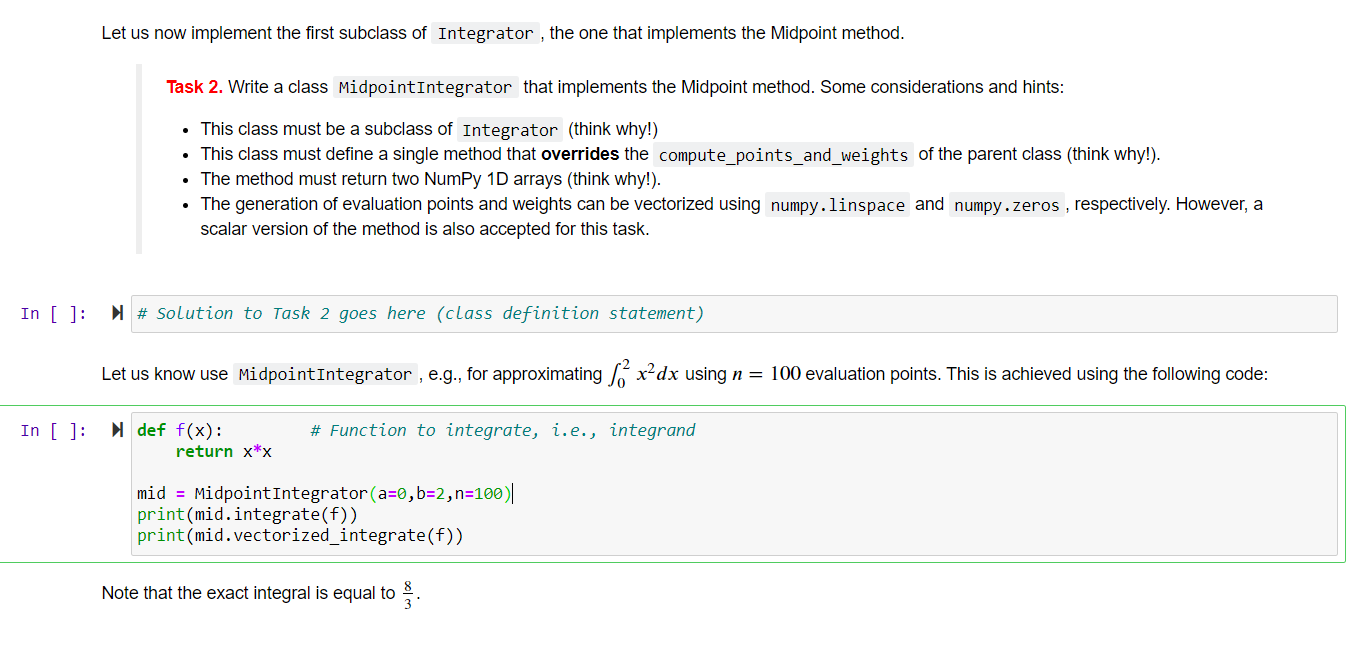Screen dimensions: 1358x650
Task: Click the def f(x): function definition line
Action: 183,430
